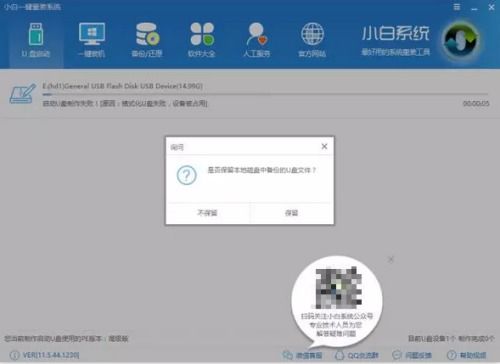Choose 保留 to keep backup files
500x364 pixels.
tap(292, 213)
